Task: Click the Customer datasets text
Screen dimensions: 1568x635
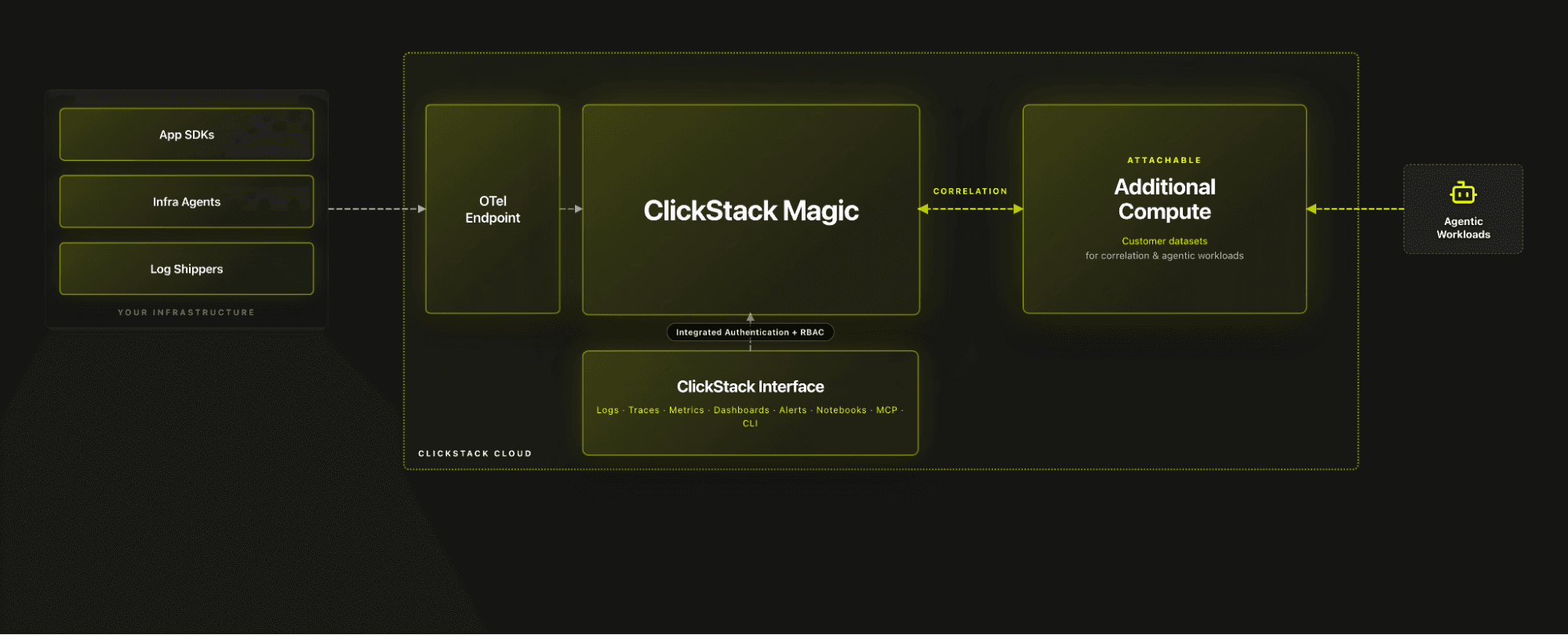Action: [1164, 241]
